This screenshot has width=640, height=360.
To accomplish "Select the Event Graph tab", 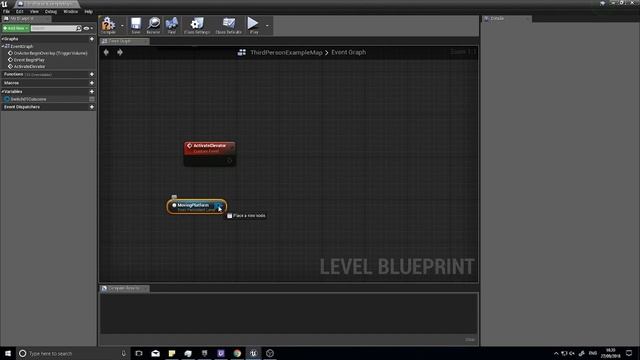I will [124, 41].
